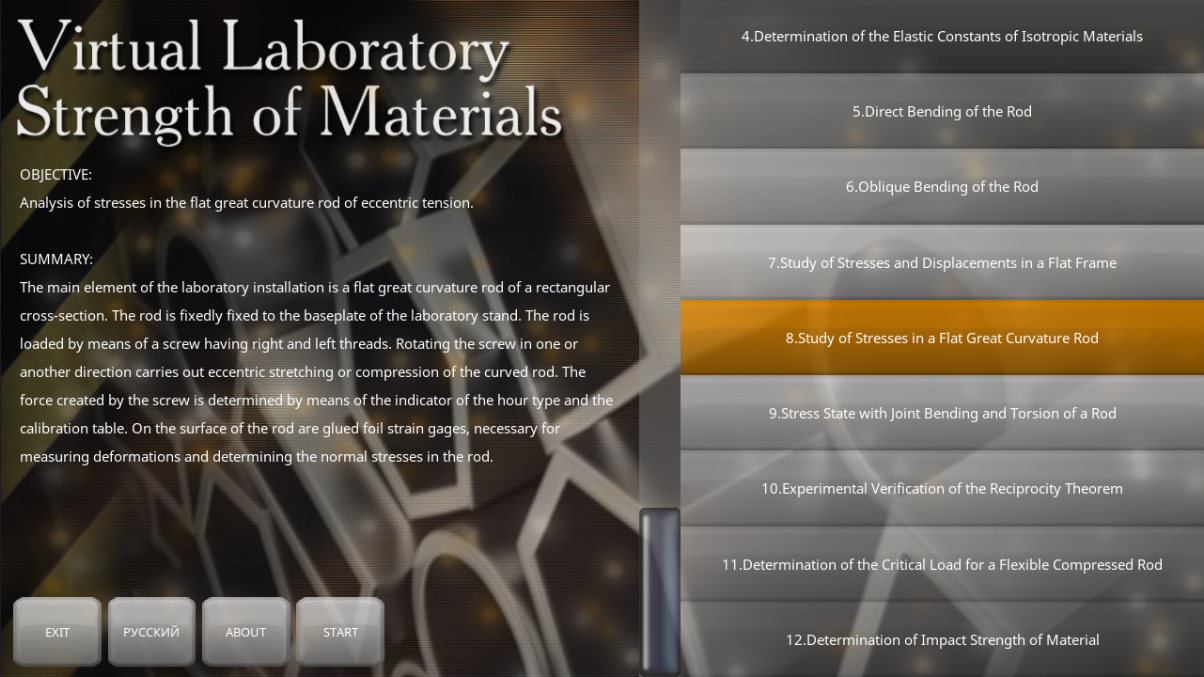Screen dimensions: 1204x677
Task: Choose lab 6 Oblique Bending of the Rod
Action: pos(942,187)
